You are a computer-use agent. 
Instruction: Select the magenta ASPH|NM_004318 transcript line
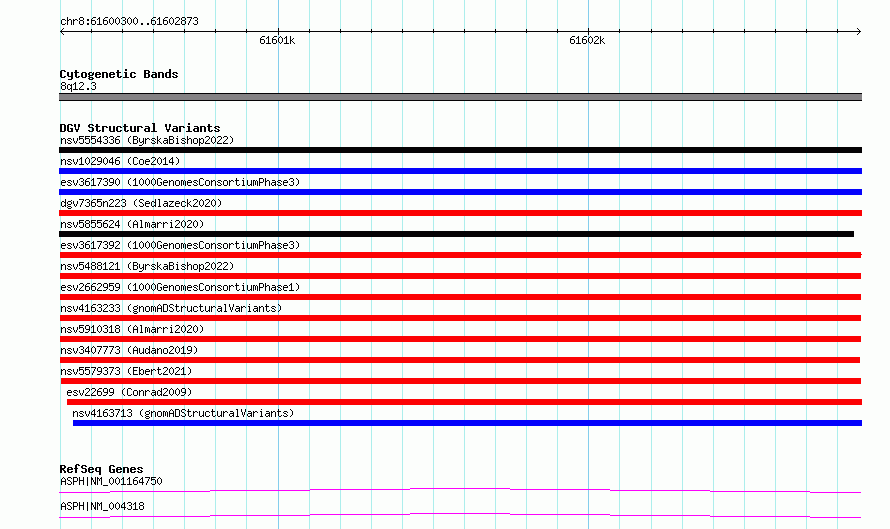tap(460, 515)
